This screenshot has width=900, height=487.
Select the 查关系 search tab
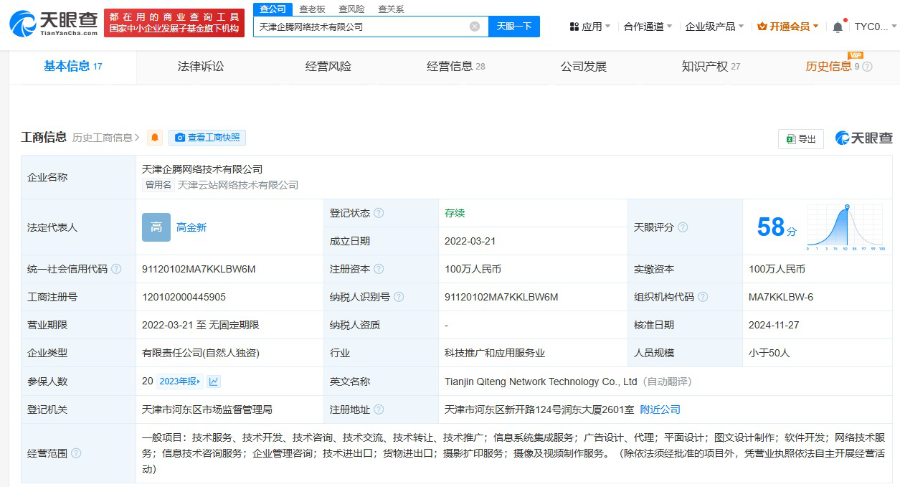pyautogui.click(x=391, y=9)
